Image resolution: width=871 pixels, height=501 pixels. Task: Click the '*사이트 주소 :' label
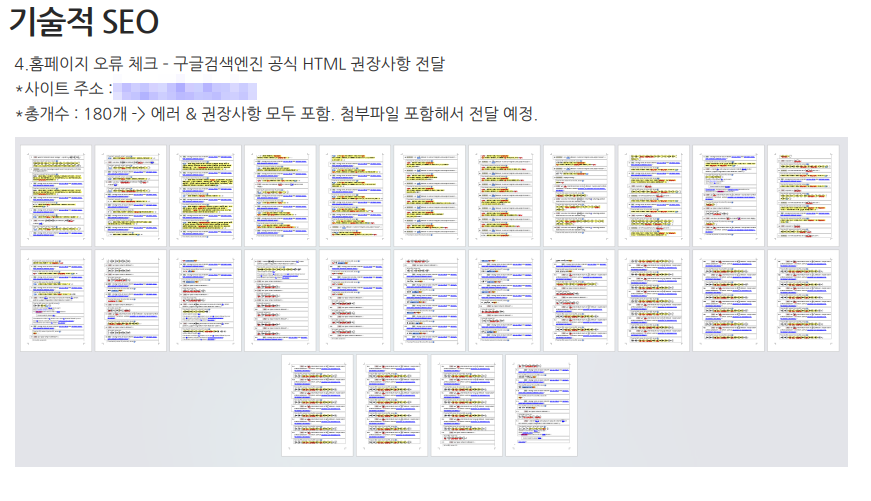[64, 89]
